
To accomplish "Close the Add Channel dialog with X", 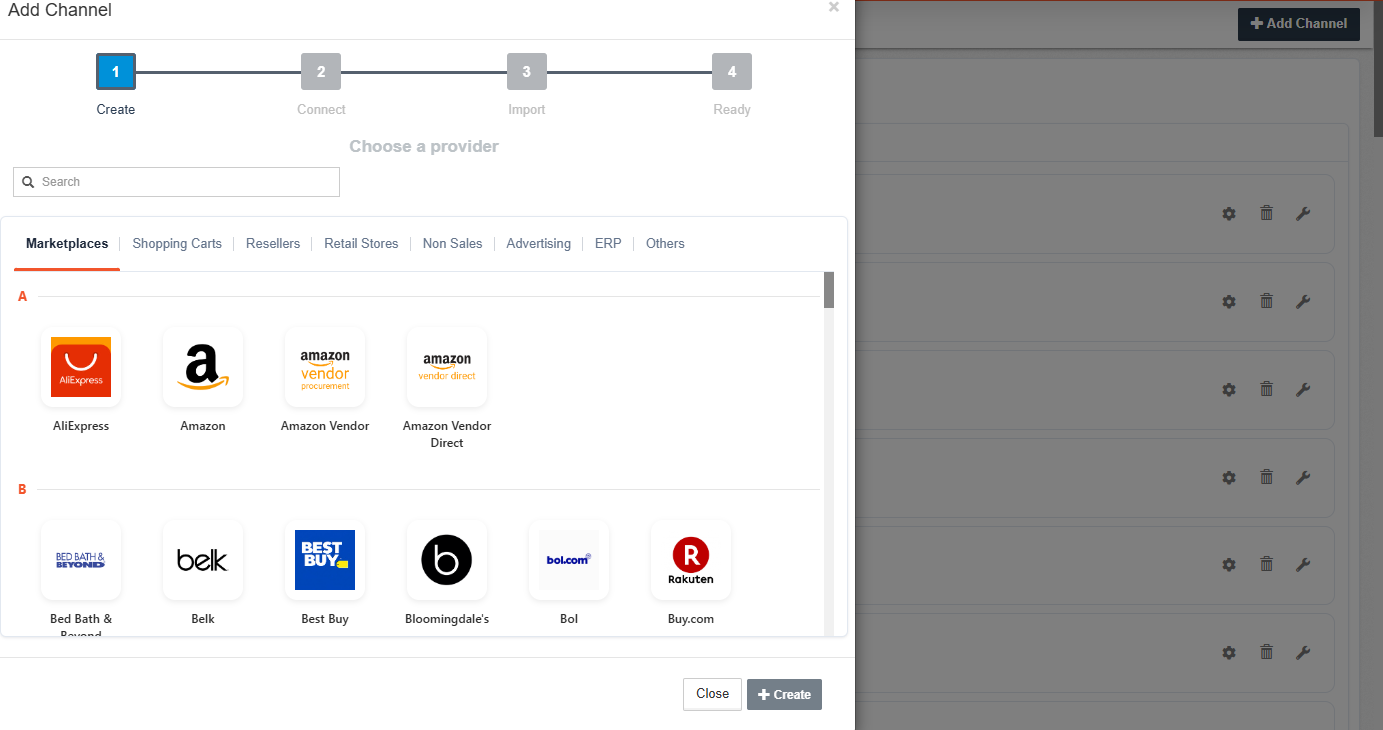I will pos(834,7).
